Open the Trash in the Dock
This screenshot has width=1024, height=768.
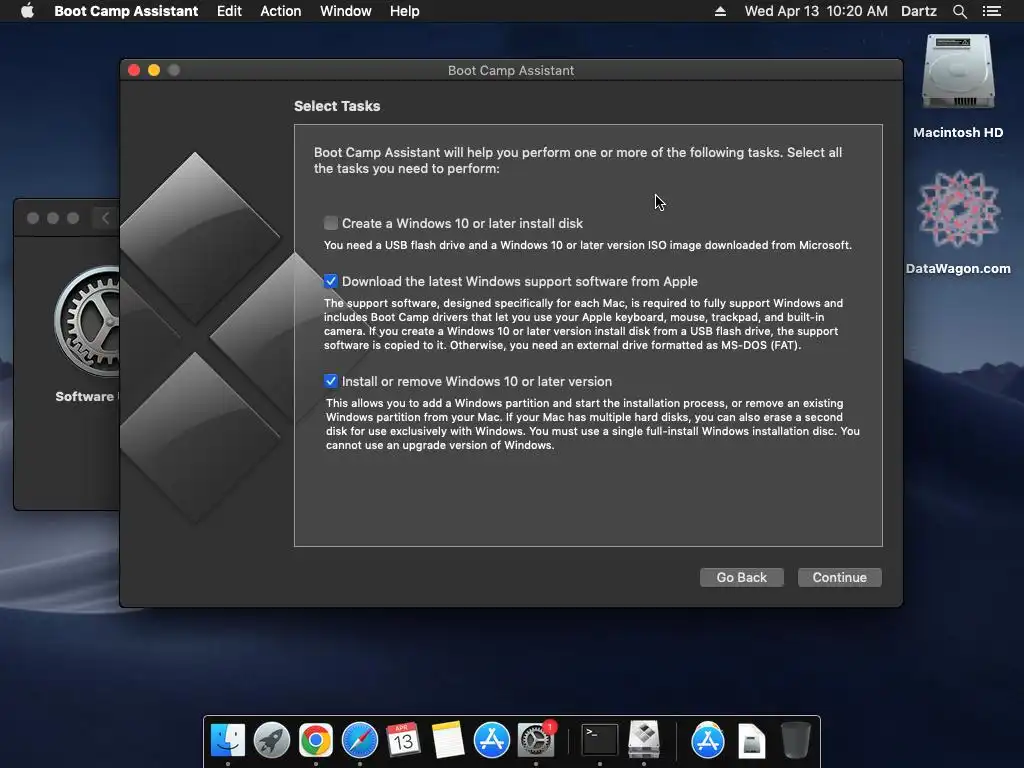795,740
